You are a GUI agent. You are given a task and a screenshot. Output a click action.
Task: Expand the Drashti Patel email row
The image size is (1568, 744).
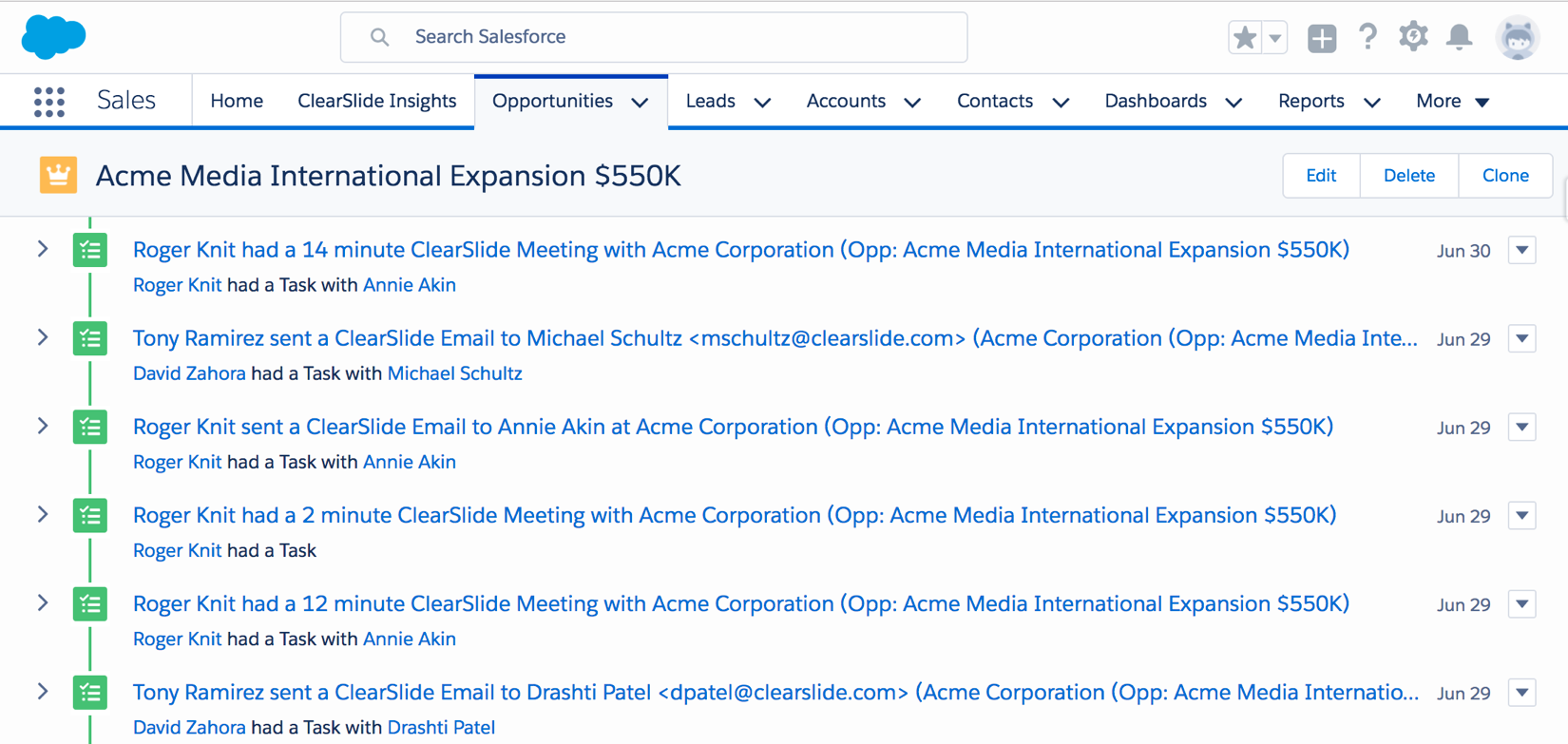click(x=43, y=691)
